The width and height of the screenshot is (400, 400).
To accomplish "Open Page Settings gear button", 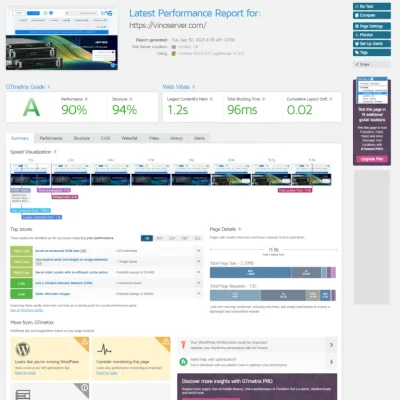I will (372, 26).
